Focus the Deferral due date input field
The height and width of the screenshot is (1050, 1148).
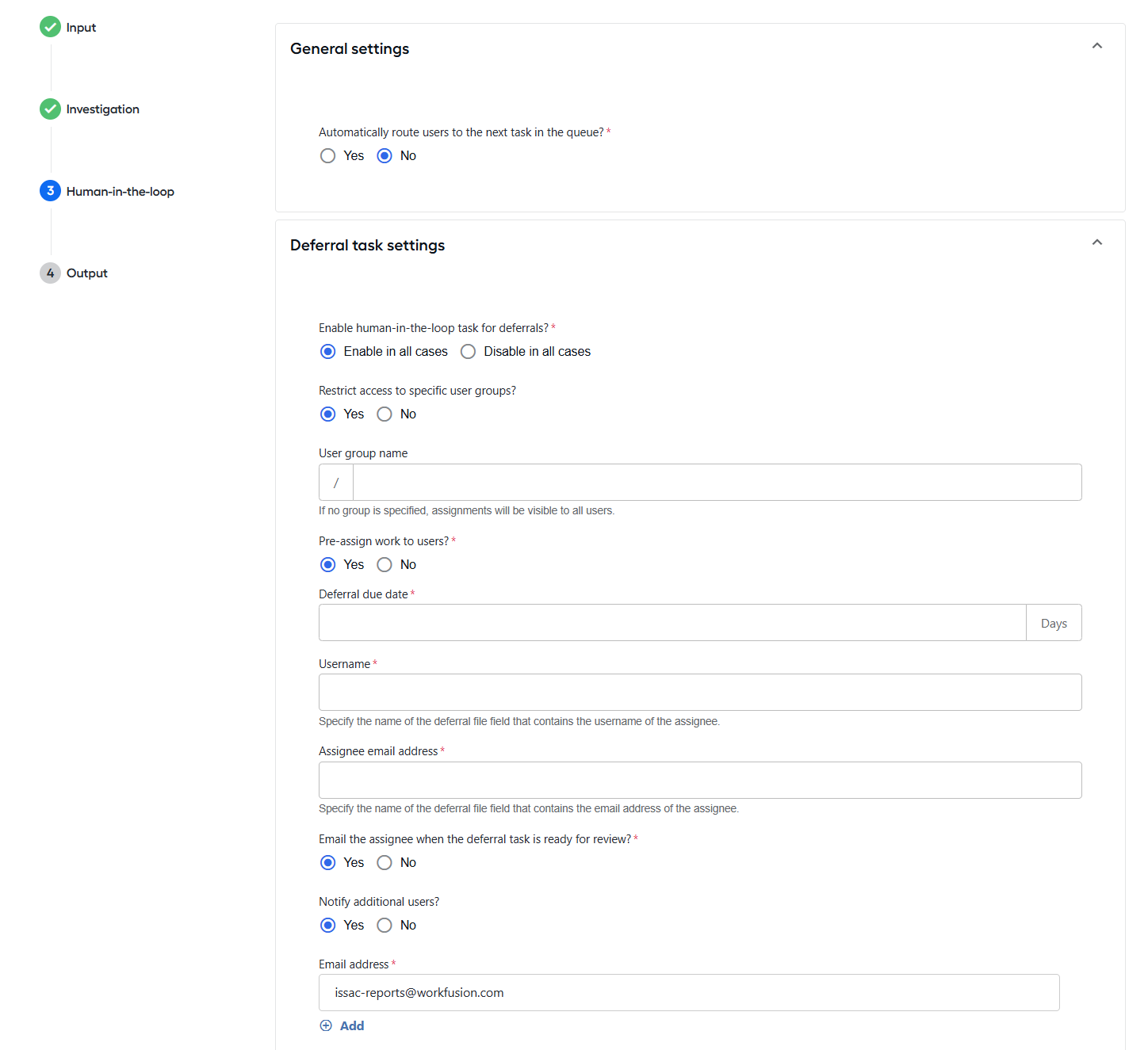[x=672, y=623]
